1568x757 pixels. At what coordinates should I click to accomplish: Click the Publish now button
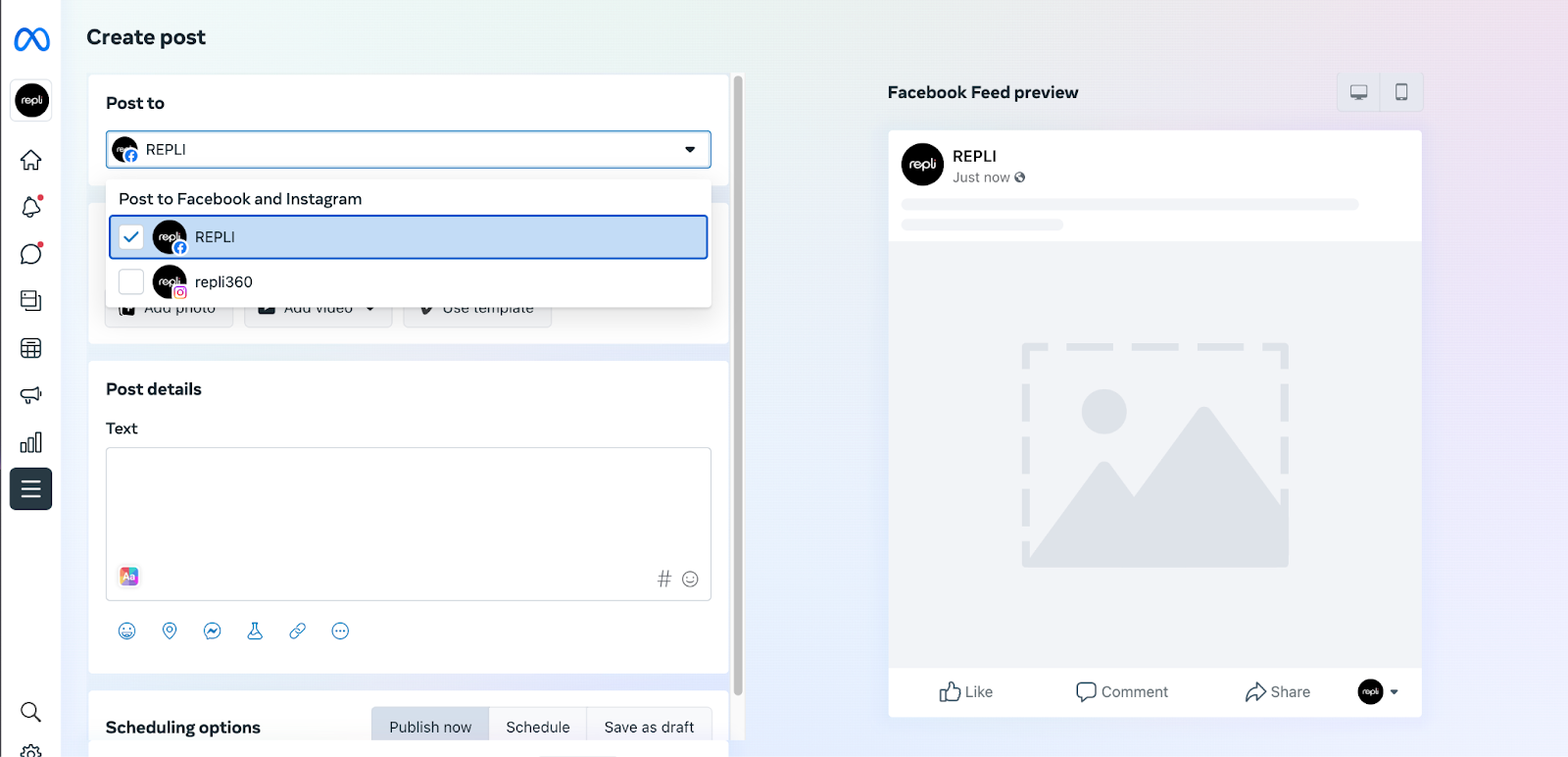coord(430,727)
